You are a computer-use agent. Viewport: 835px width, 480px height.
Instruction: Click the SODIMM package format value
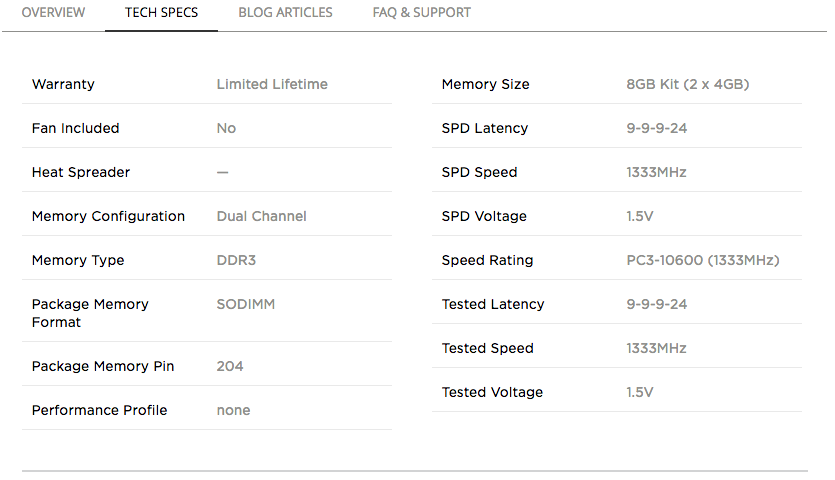pyautogui.click(x=245, y=304)
